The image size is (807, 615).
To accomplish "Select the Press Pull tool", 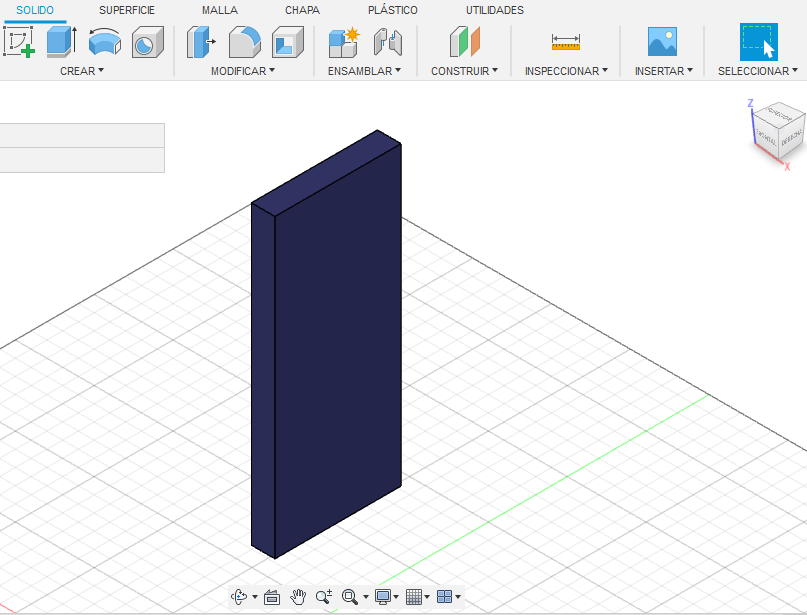I will 201,42.
